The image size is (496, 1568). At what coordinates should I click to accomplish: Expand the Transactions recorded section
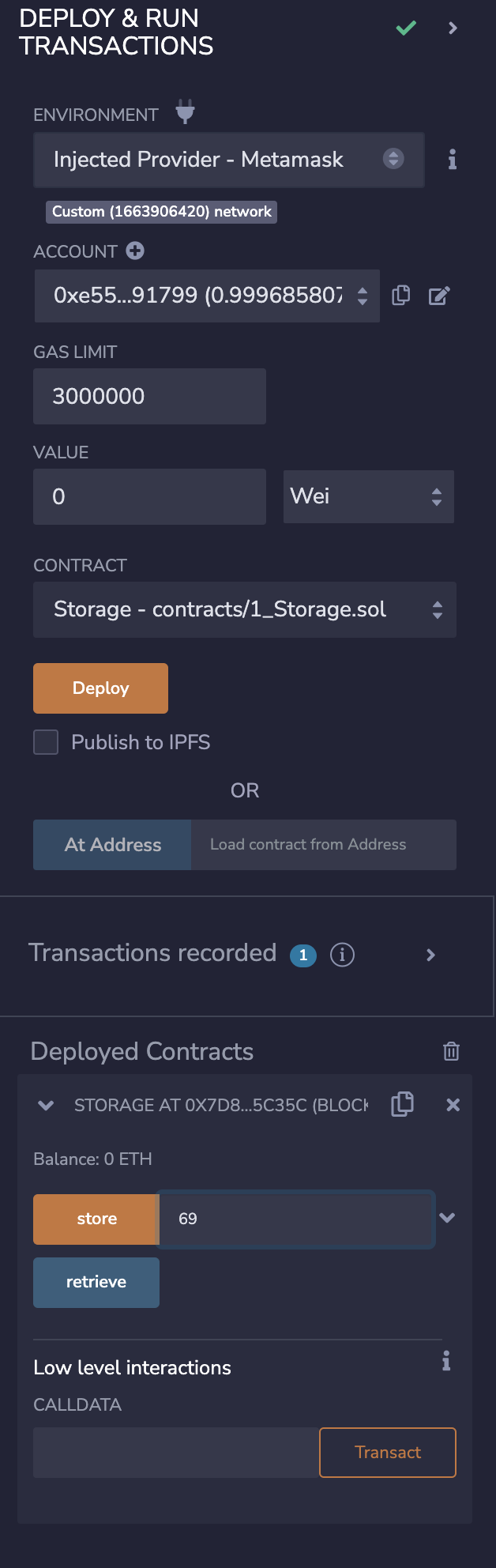[430, 955]
